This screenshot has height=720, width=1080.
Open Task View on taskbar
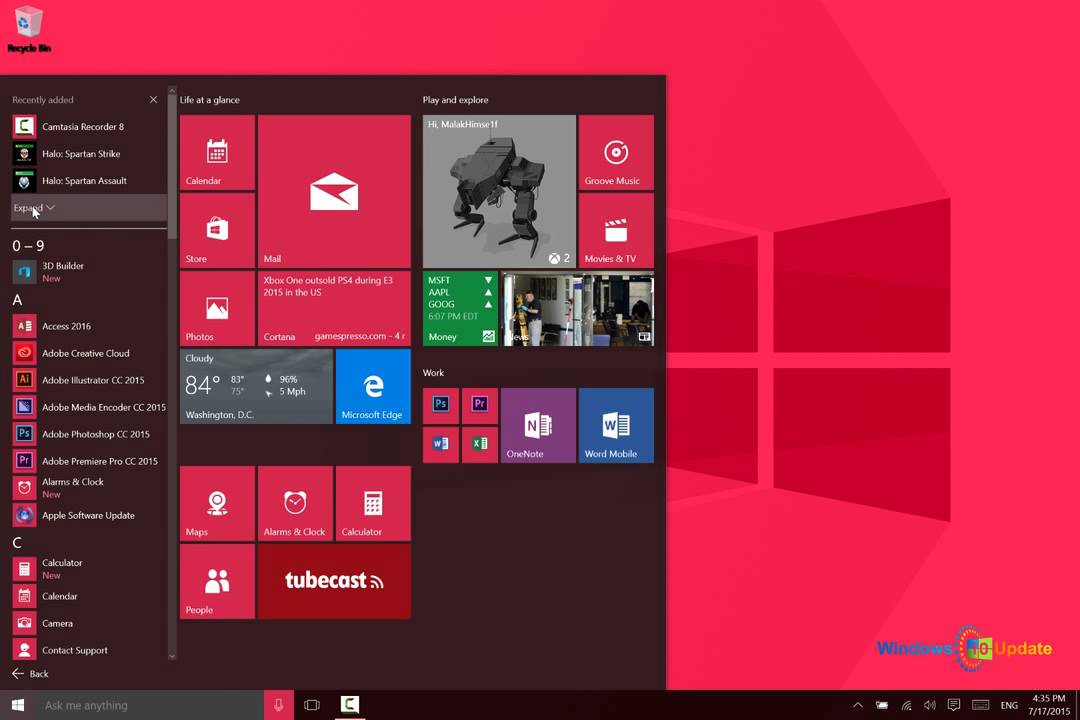[312, 705]
